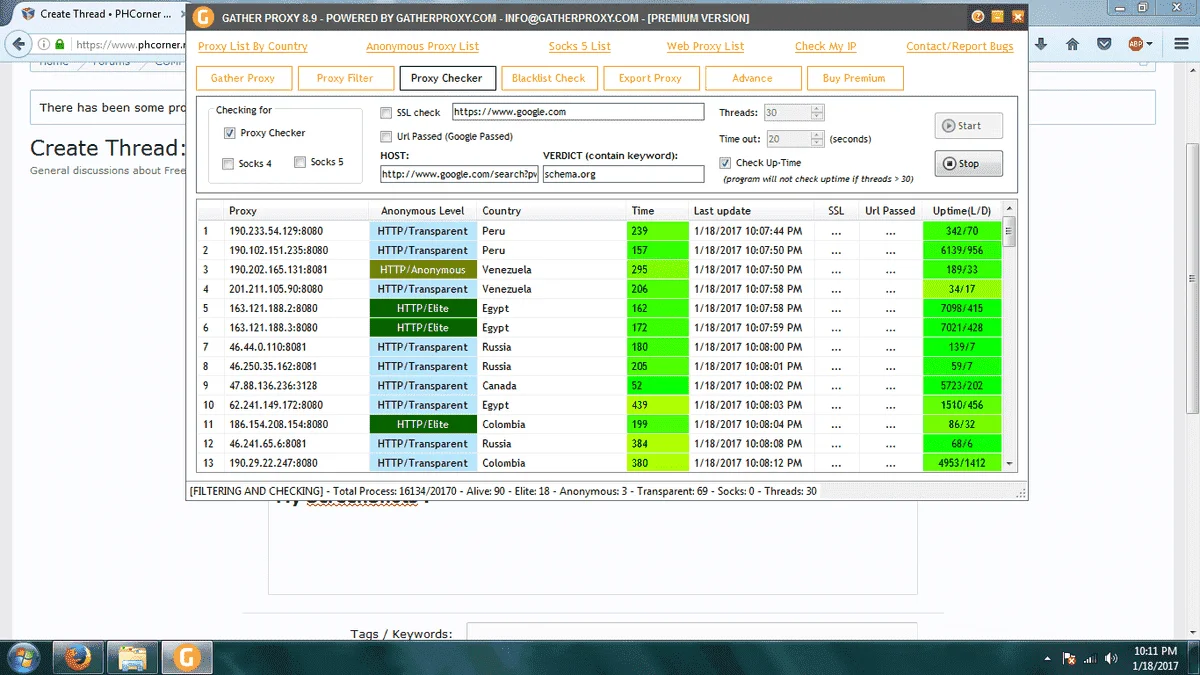Open the Windows Start menu
The height and width of the screenshot is (675, 1200).
[22, 658]
